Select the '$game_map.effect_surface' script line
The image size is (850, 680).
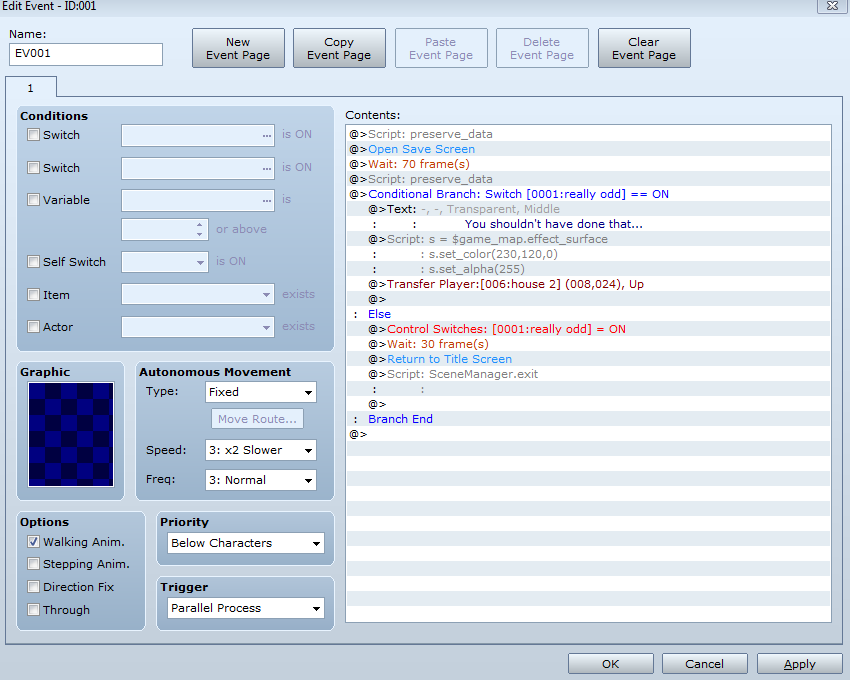point(588,239)
